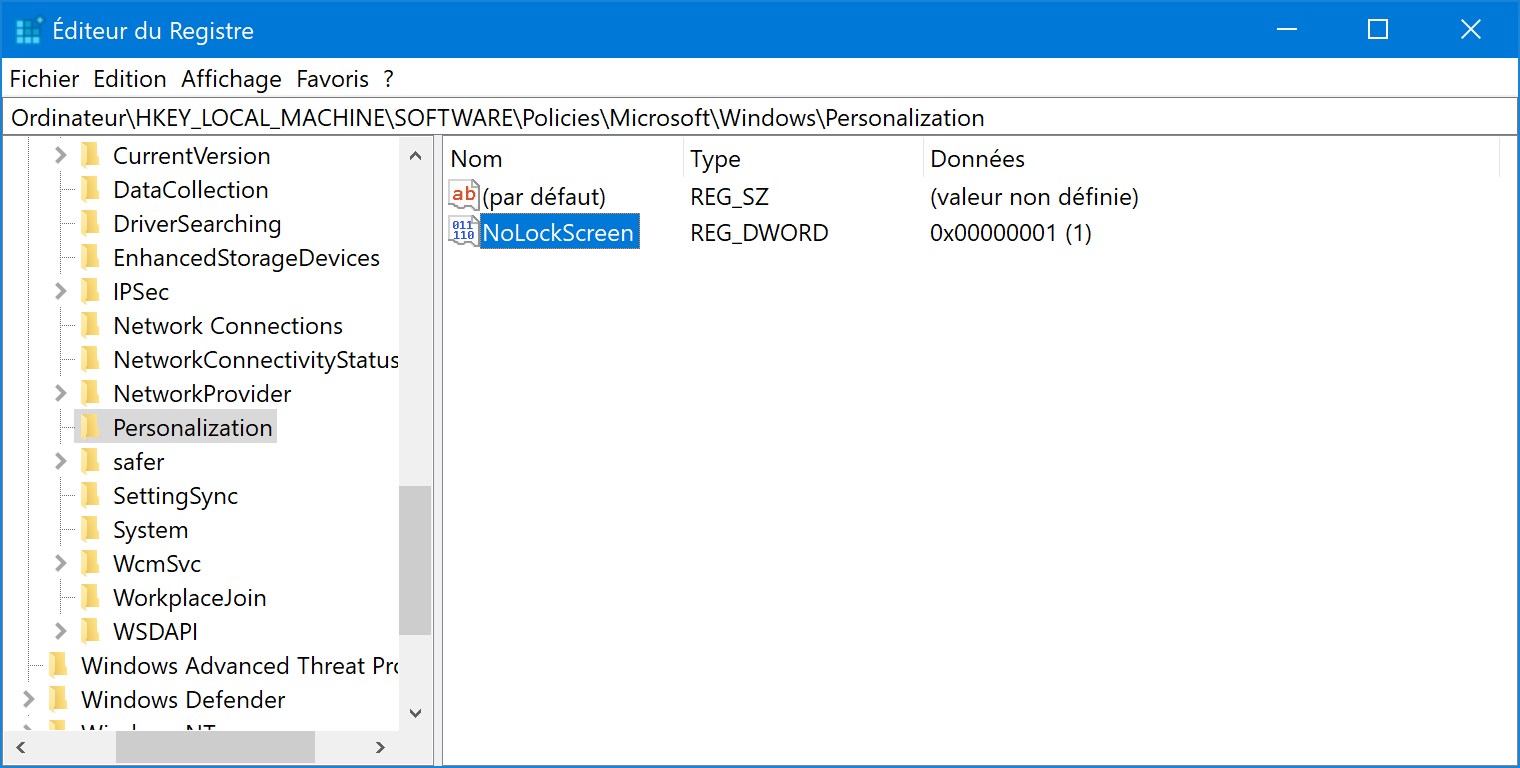Expand the WcmSvc key
1520x768 pixels.
[61, 564]
